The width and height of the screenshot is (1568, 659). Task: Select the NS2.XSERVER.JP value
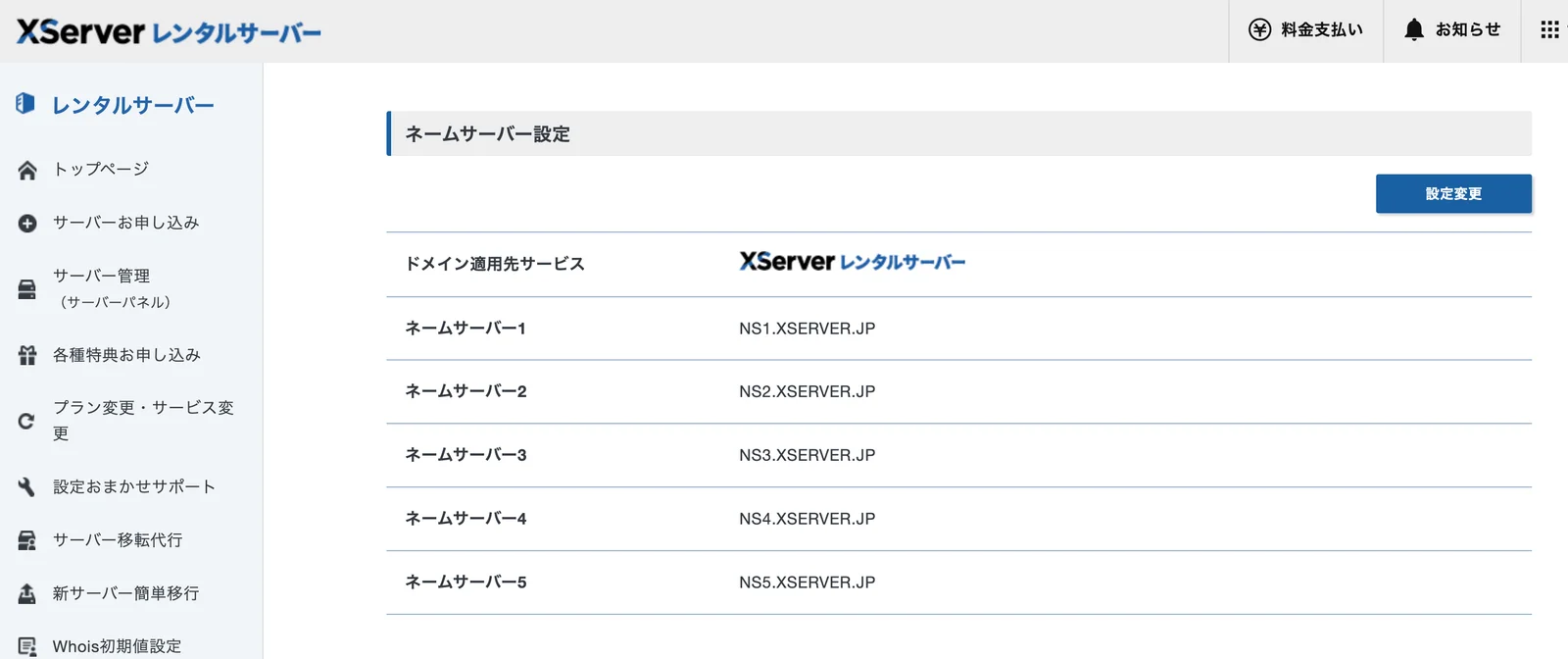pos(808,391)
